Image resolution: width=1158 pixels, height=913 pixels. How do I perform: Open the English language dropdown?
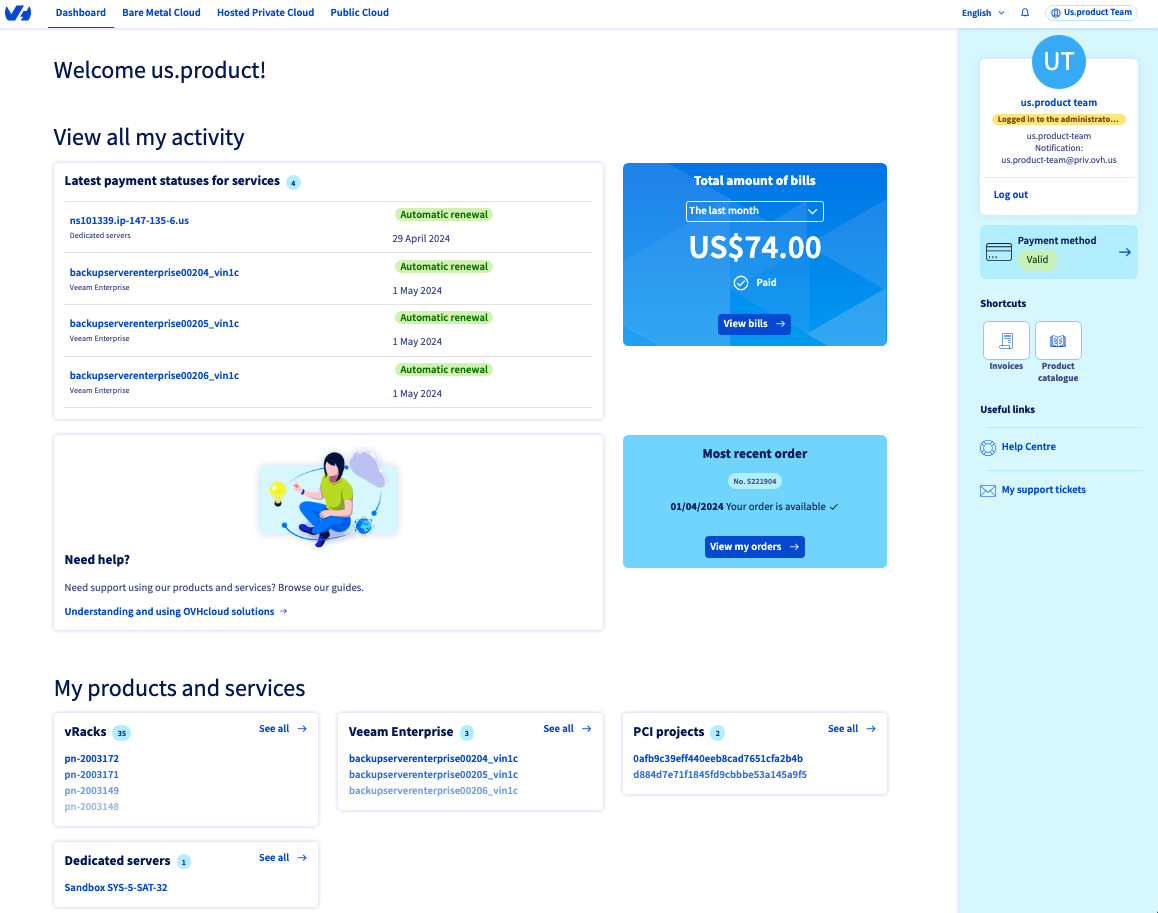(983, 13)
